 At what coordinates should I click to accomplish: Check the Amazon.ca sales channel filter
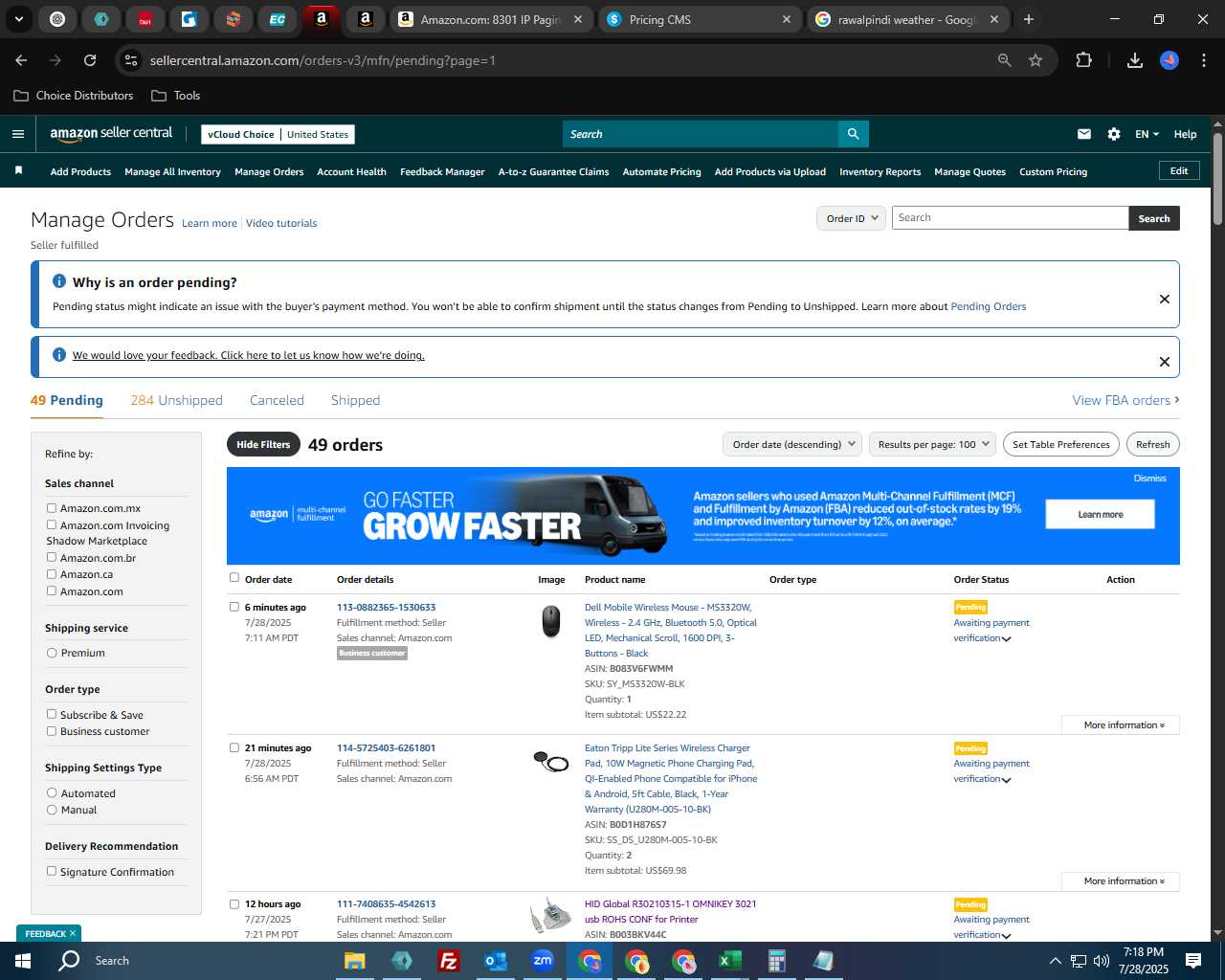pos(52,574)
